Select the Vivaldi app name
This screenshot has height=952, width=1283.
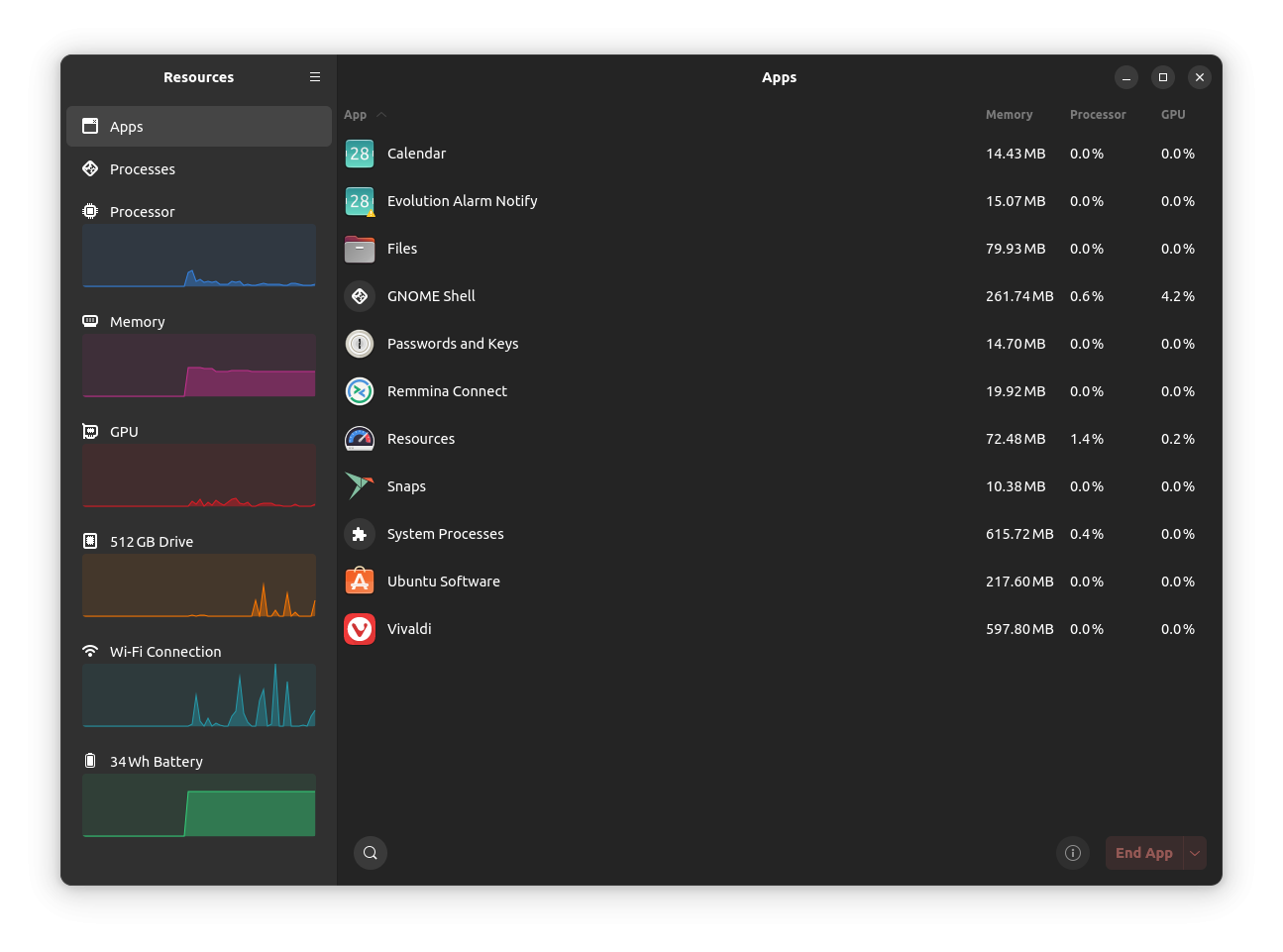409,629
